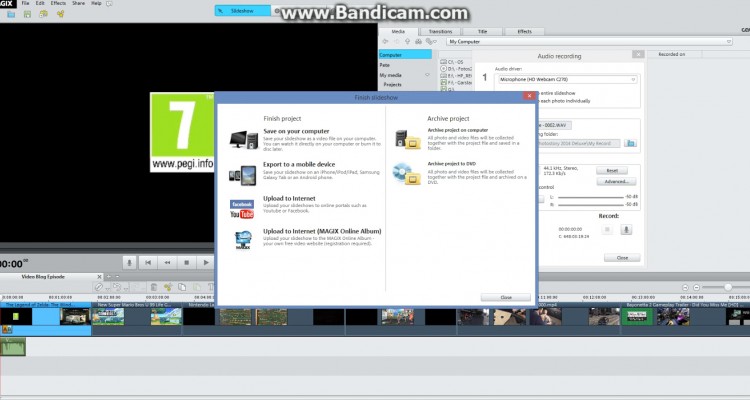The image size is (750, 400).
Task: Expand the My media section arrow
Action: pos(427,75)
